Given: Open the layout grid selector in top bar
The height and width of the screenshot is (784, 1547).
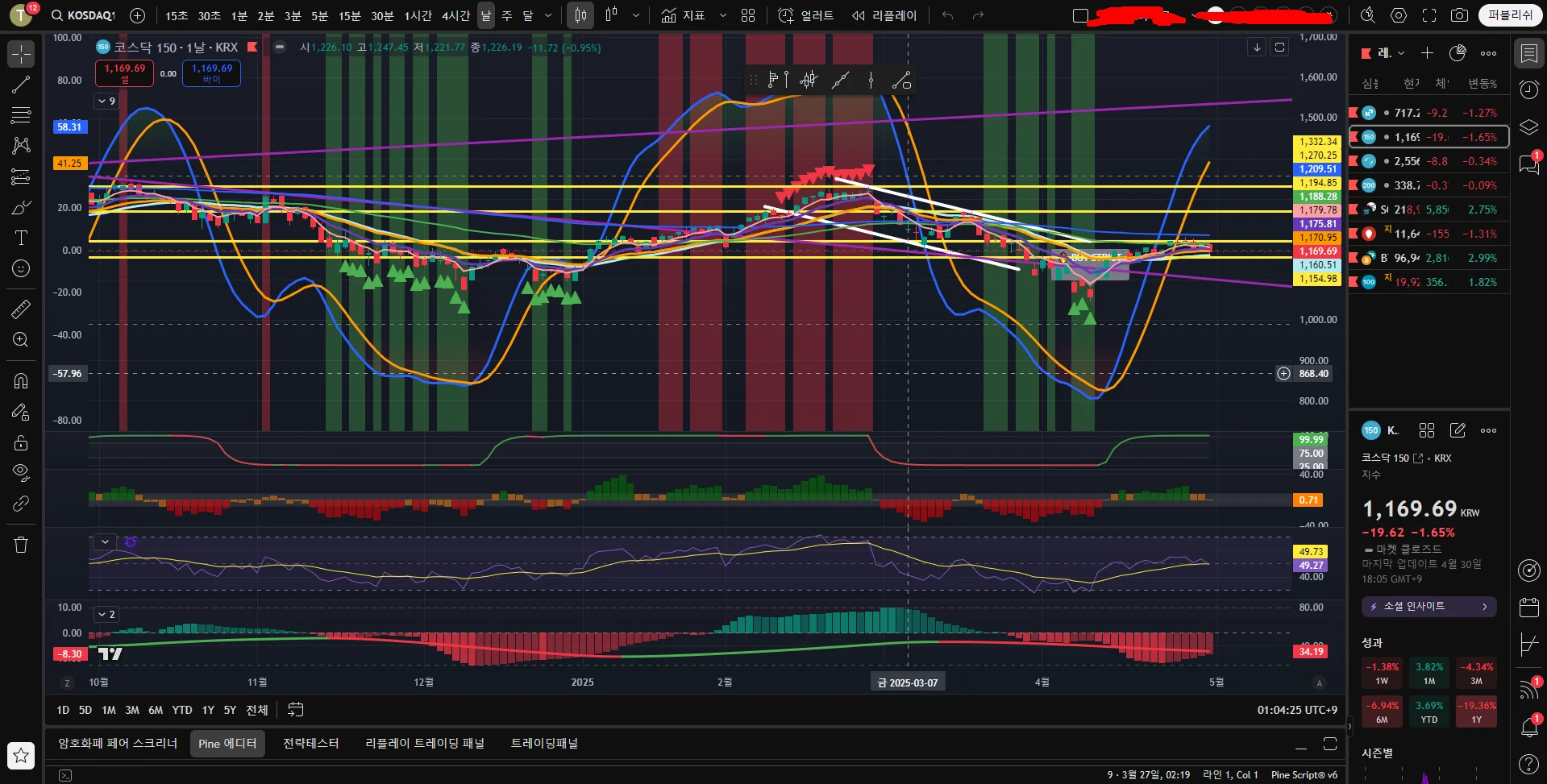Looking at the screenshot, I should coord(748,15).
